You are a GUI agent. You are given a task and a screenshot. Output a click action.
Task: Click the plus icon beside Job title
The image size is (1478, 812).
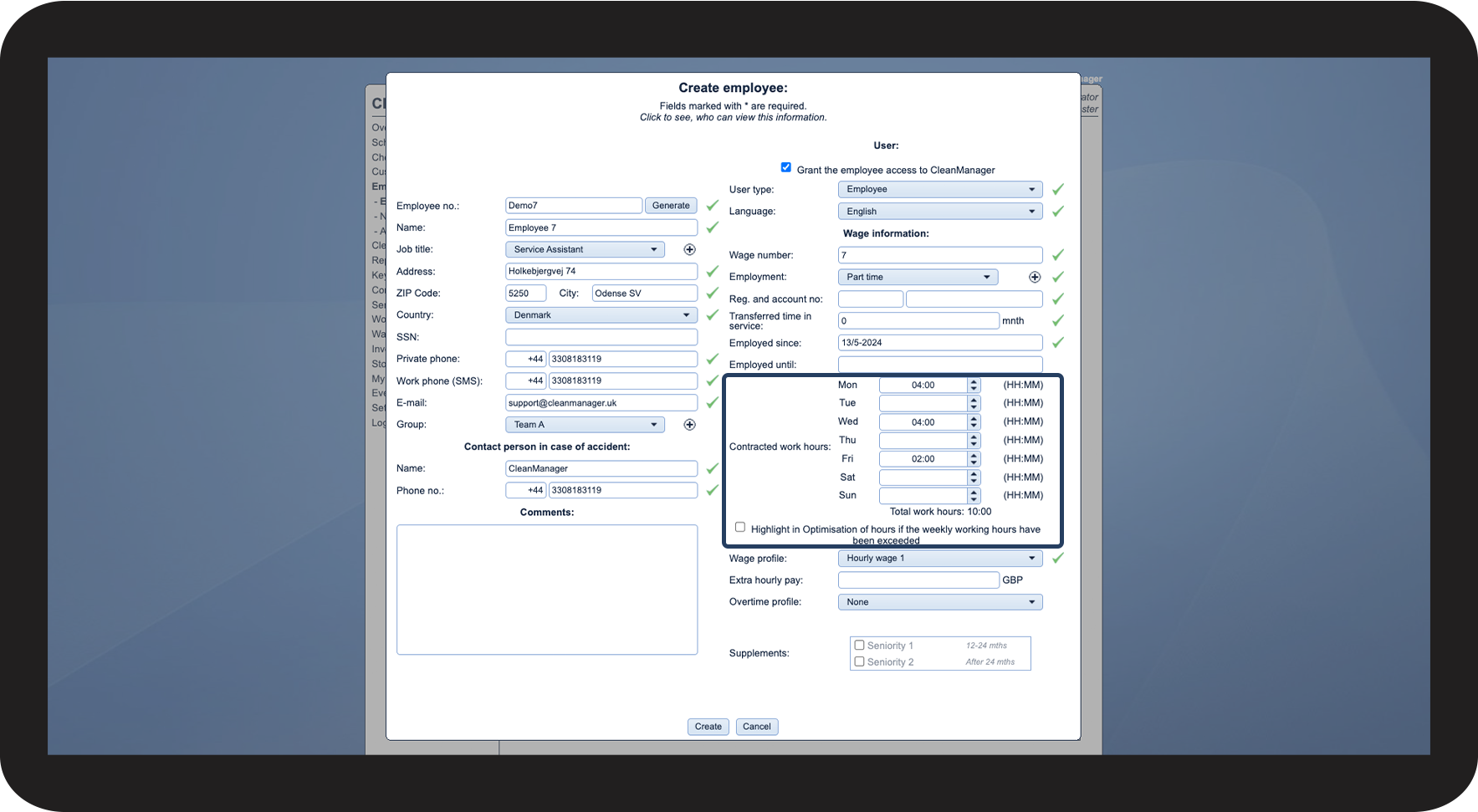click(689, 249)
